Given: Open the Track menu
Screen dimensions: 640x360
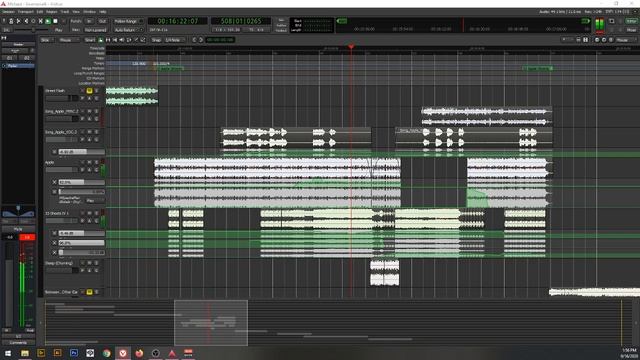Looking at the screenshot, I should [64, 12].
